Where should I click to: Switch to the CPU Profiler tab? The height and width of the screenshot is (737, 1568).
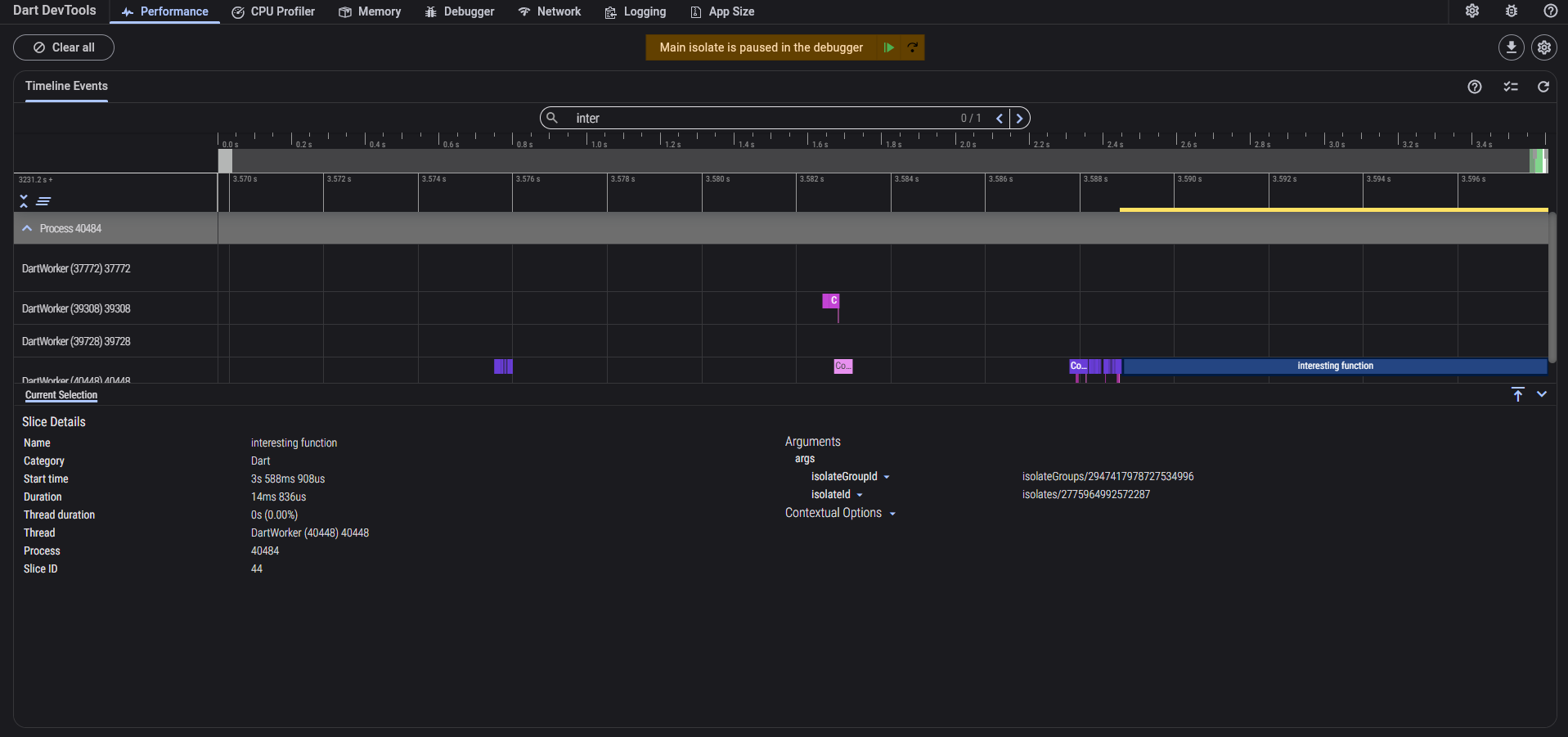pyautogui.click(x=273, y=11)
